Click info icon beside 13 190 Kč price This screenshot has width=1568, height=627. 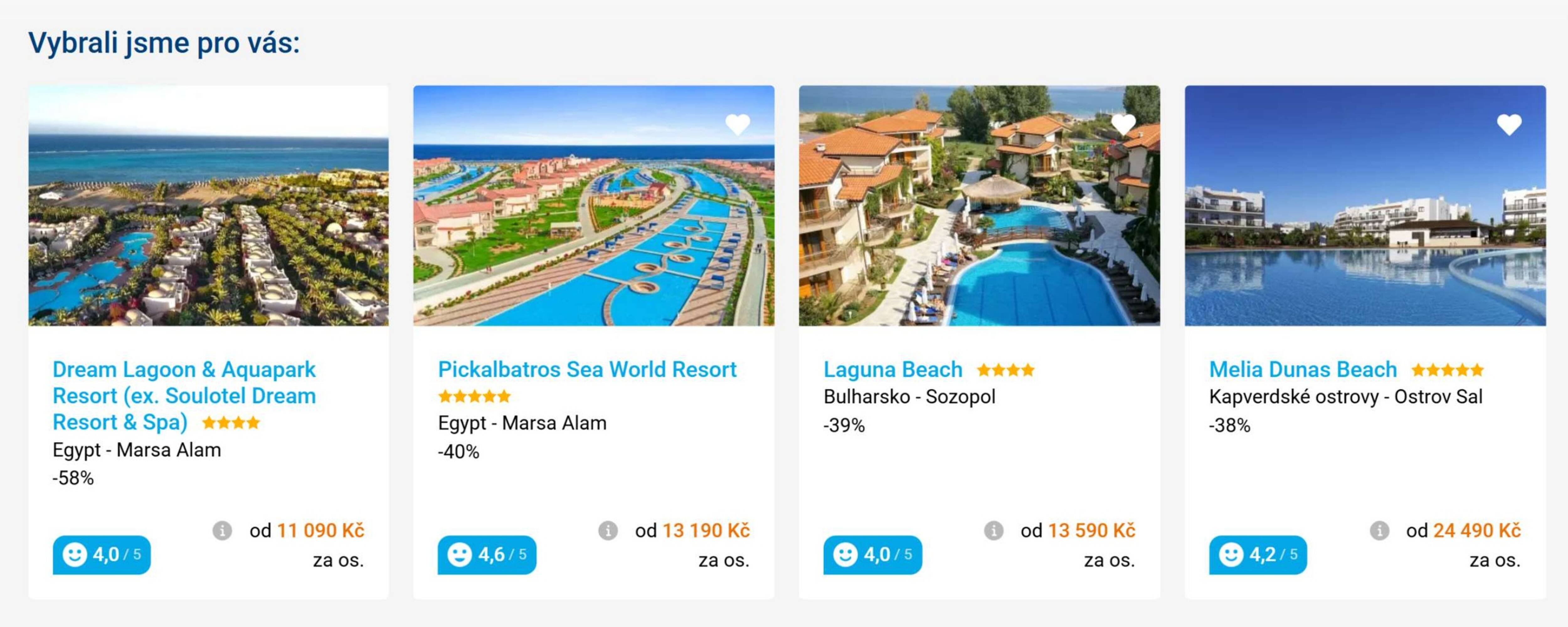(607, 531)
